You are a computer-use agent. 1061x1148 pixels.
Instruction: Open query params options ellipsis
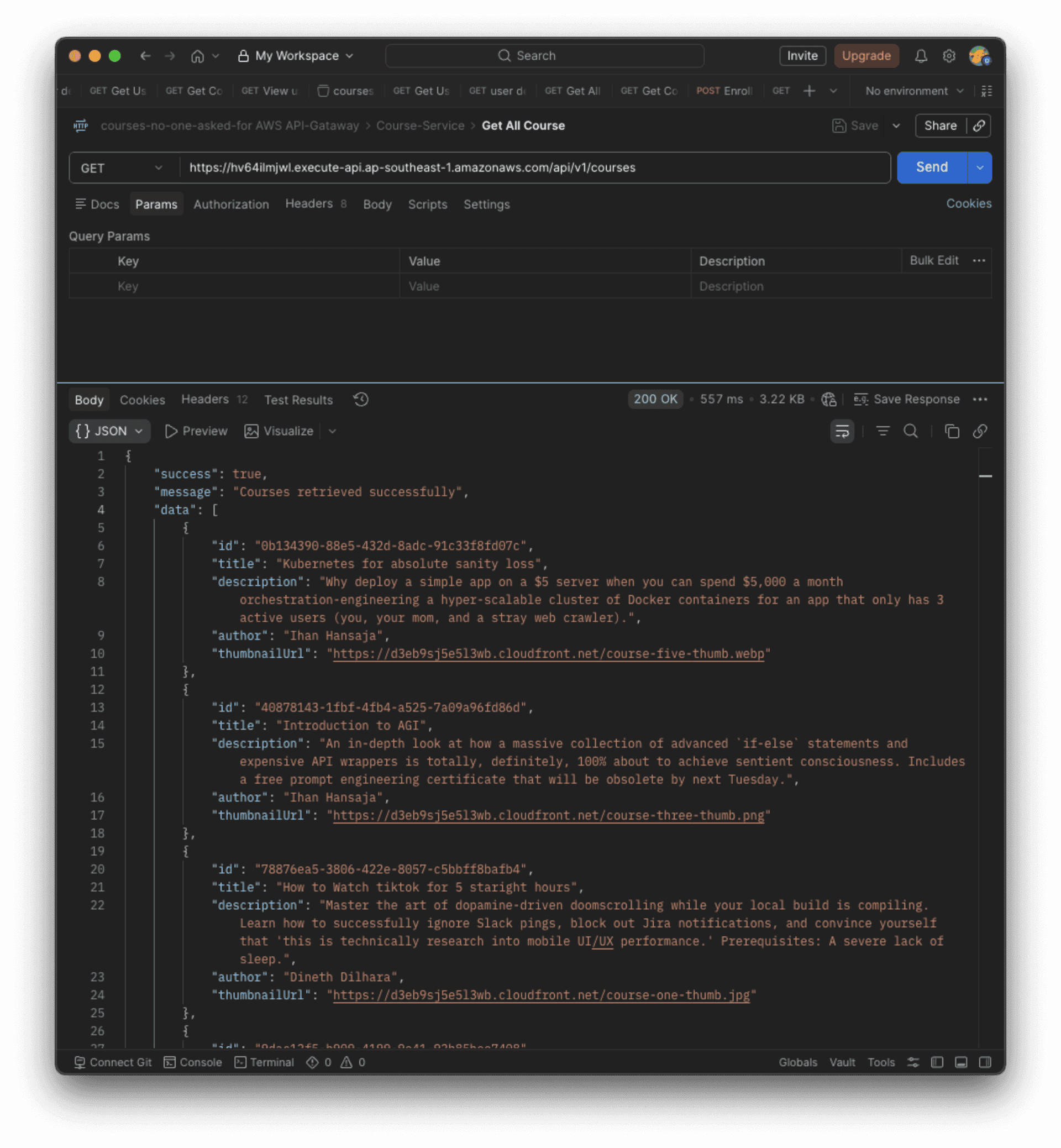(x=979, y=261)
